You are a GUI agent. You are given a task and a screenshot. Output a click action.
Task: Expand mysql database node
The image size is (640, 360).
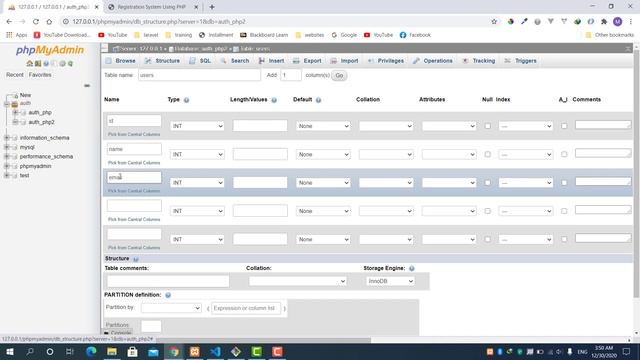pos(7,147)
